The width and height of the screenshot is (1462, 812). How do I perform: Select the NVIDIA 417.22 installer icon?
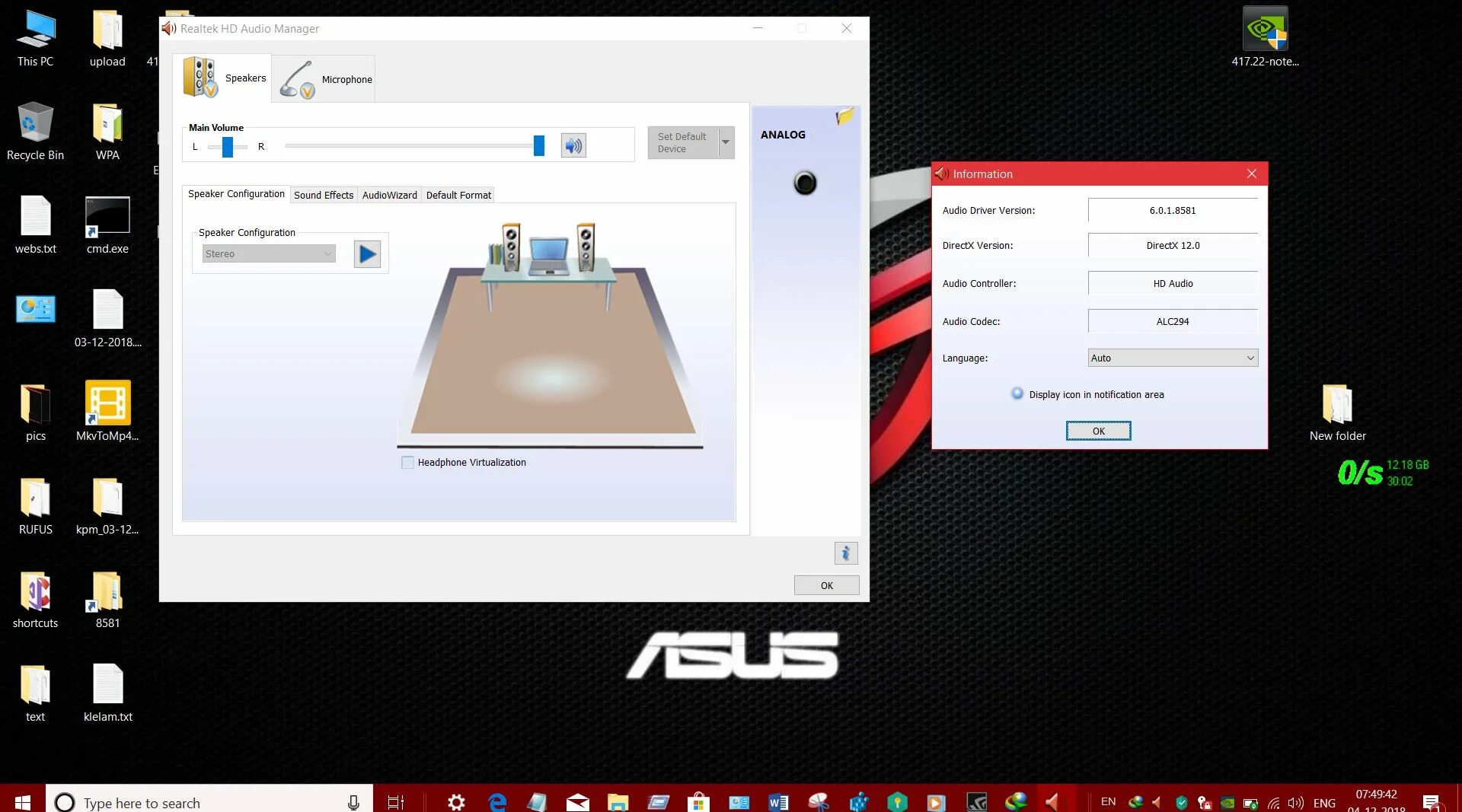tap(1265, 38)
